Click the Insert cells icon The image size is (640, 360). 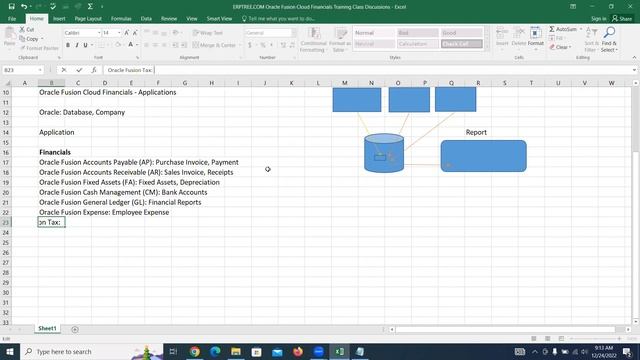coord(502,33)
